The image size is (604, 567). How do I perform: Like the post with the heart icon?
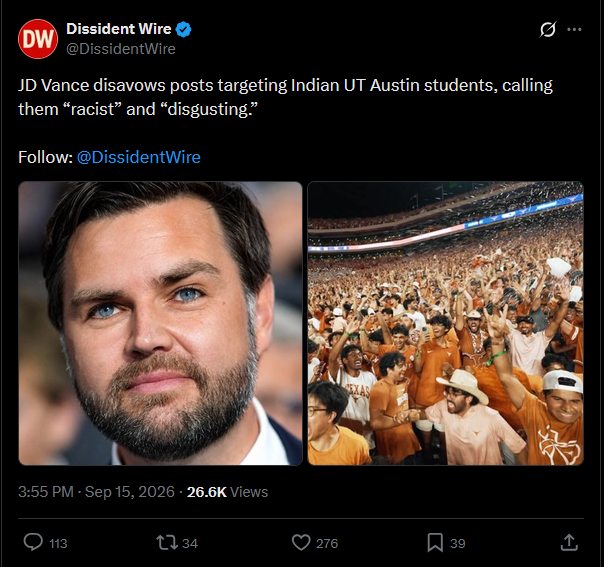pyautogui.click(x=301, y=542)
